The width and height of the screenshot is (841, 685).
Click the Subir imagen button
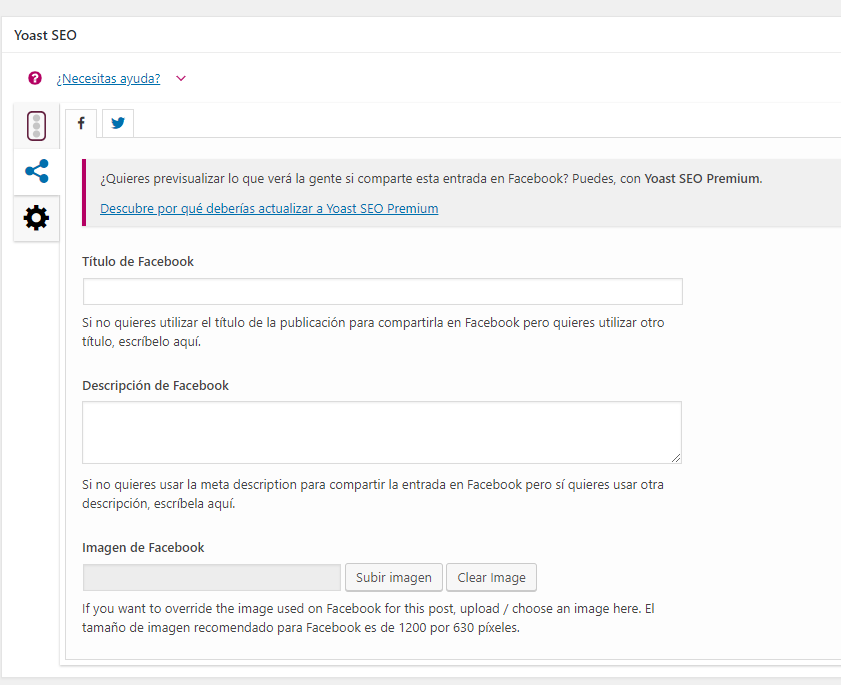click(394, 578)
